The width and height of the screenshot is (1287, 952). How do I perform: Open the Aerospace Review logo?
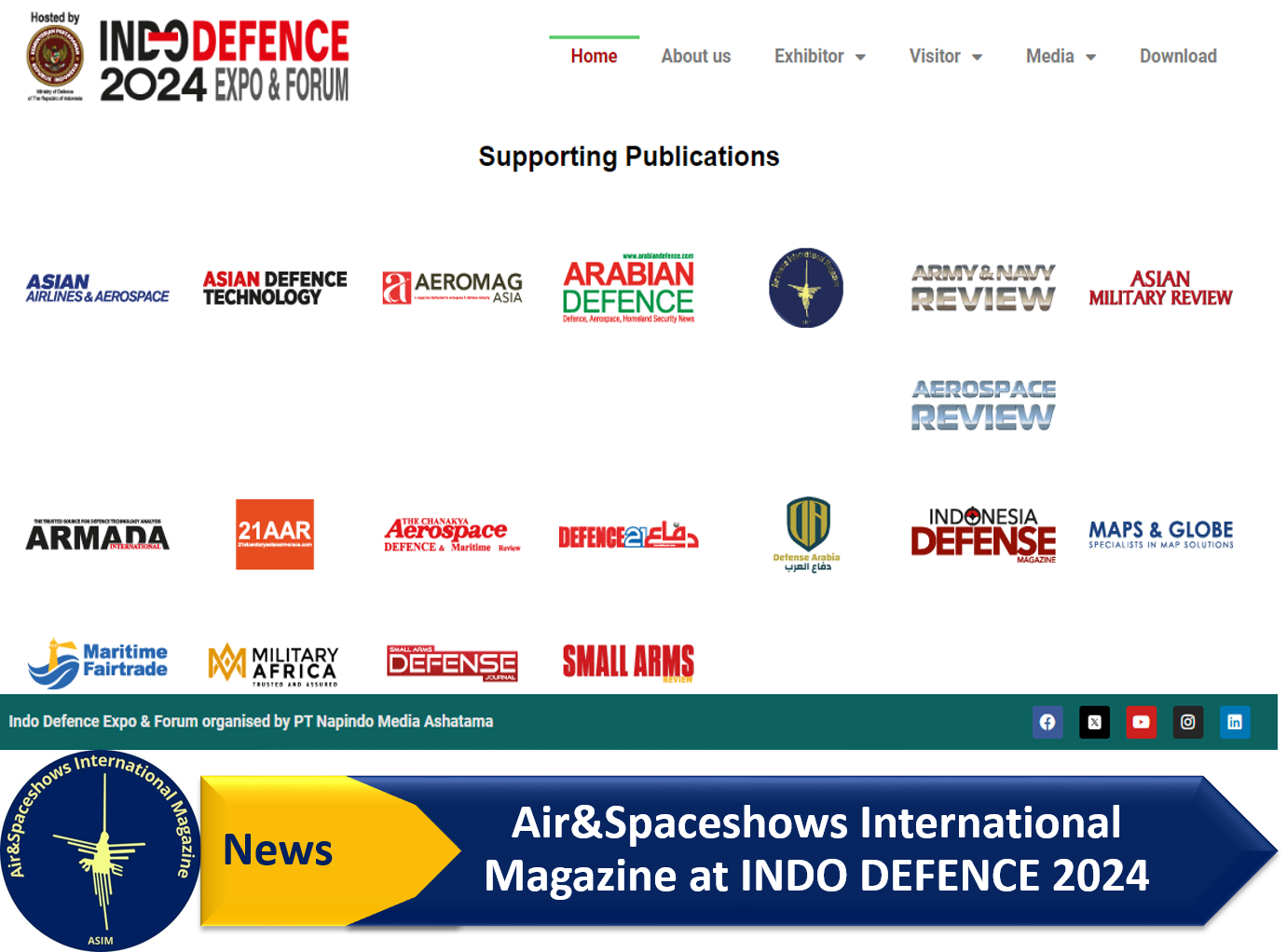(x=983, y=405)
